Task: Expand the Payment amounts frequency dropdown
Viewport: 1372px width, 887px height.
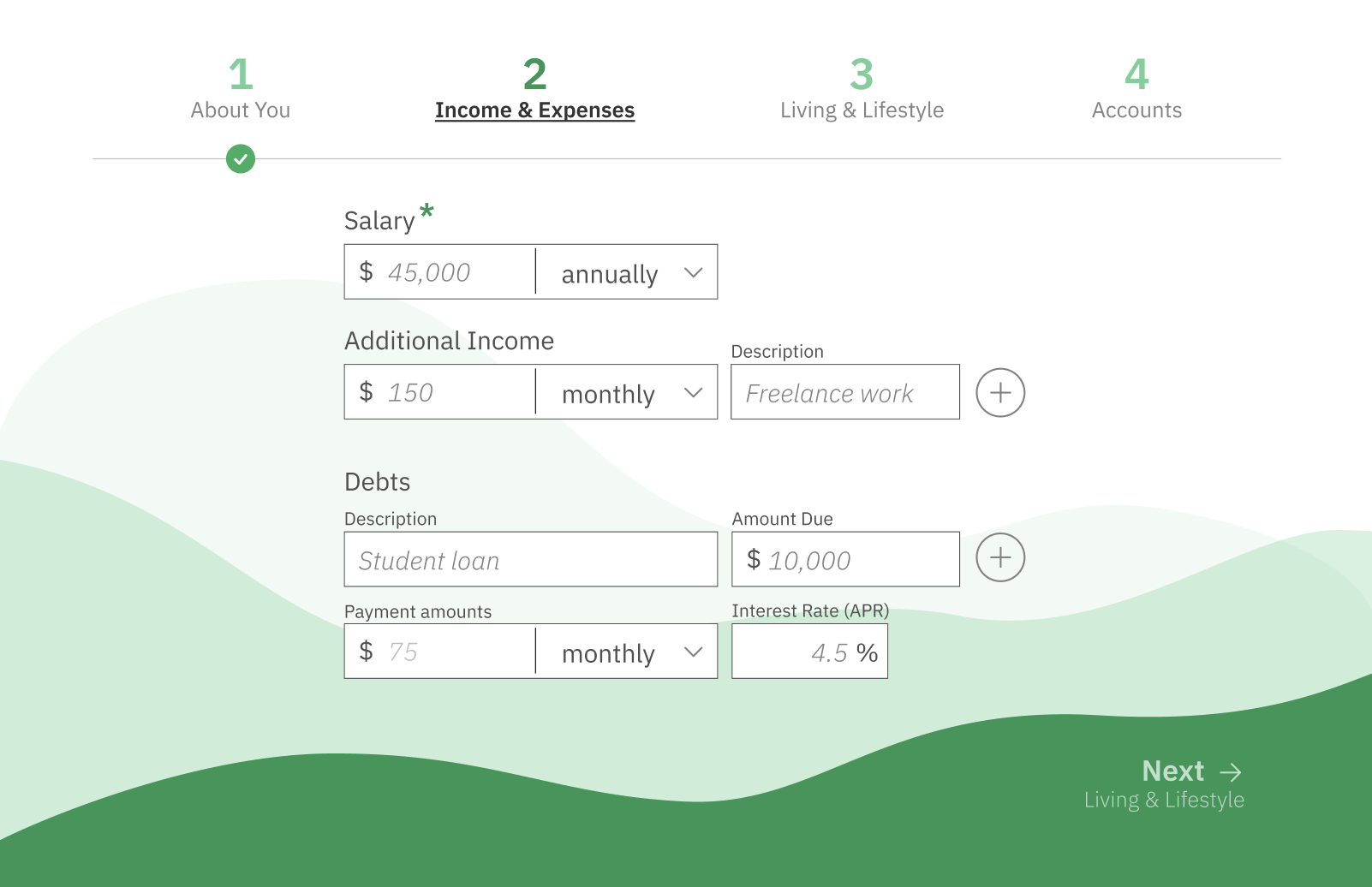Action: (x=626, y=652)
